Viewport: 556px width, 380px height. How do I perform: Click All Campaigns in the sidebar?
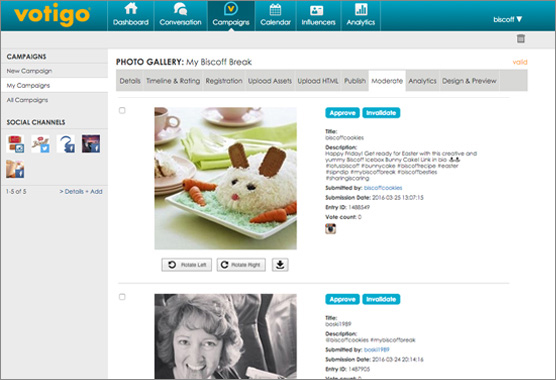[x=27, y=100]
